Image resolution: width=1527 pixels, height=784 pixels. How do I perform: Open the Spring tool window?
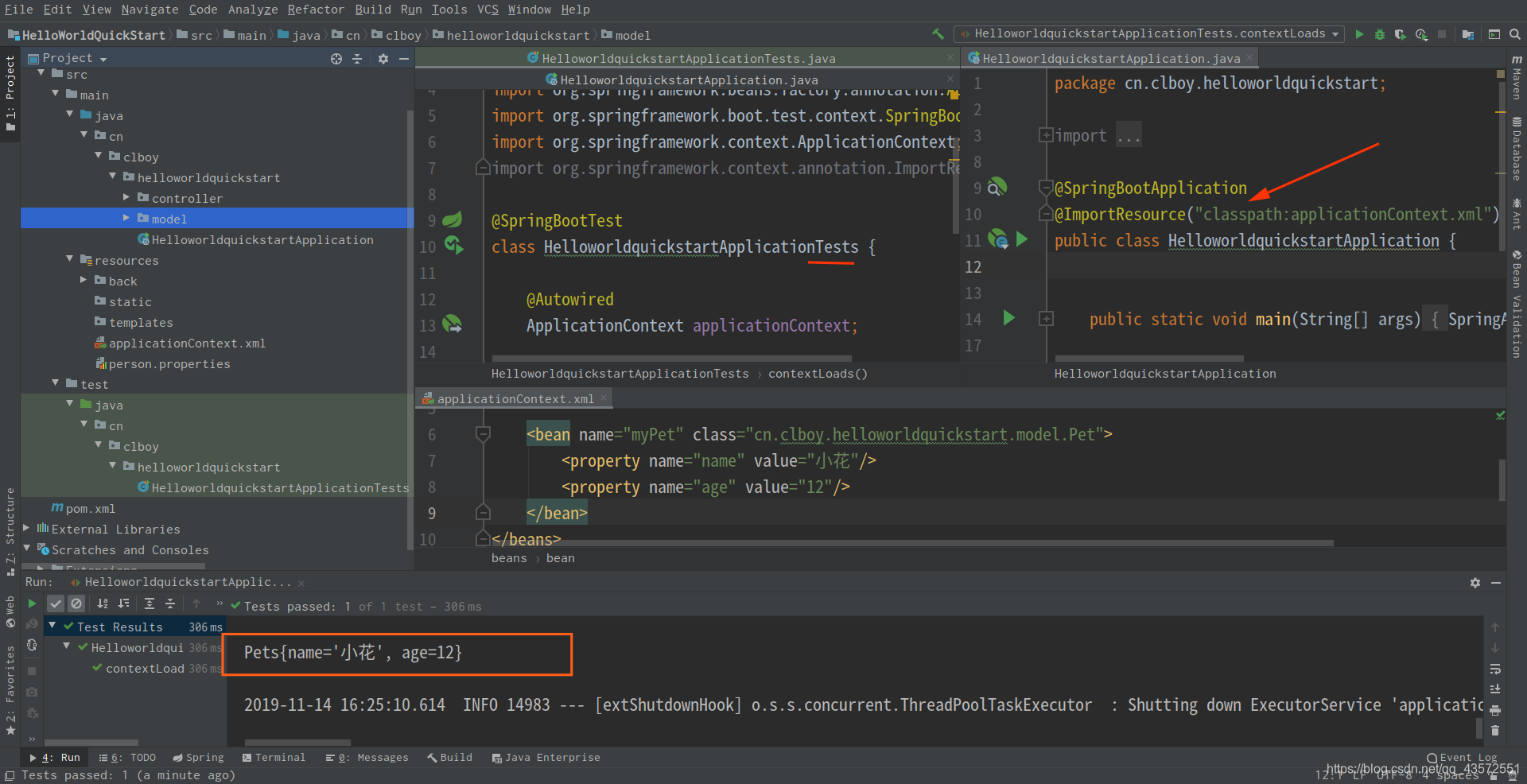(198, 758)
